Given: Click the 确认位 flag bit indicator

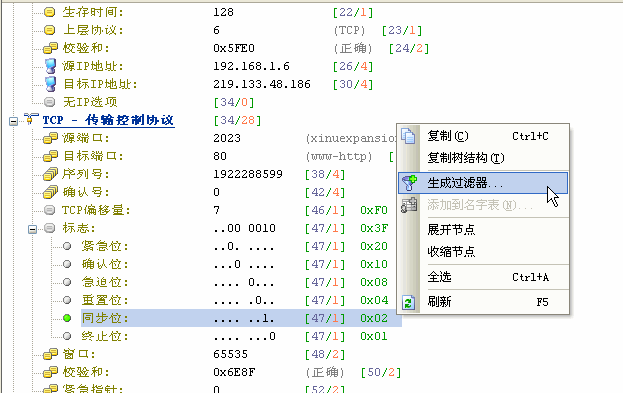Looking at the screenshot, I should pos(67,264).
